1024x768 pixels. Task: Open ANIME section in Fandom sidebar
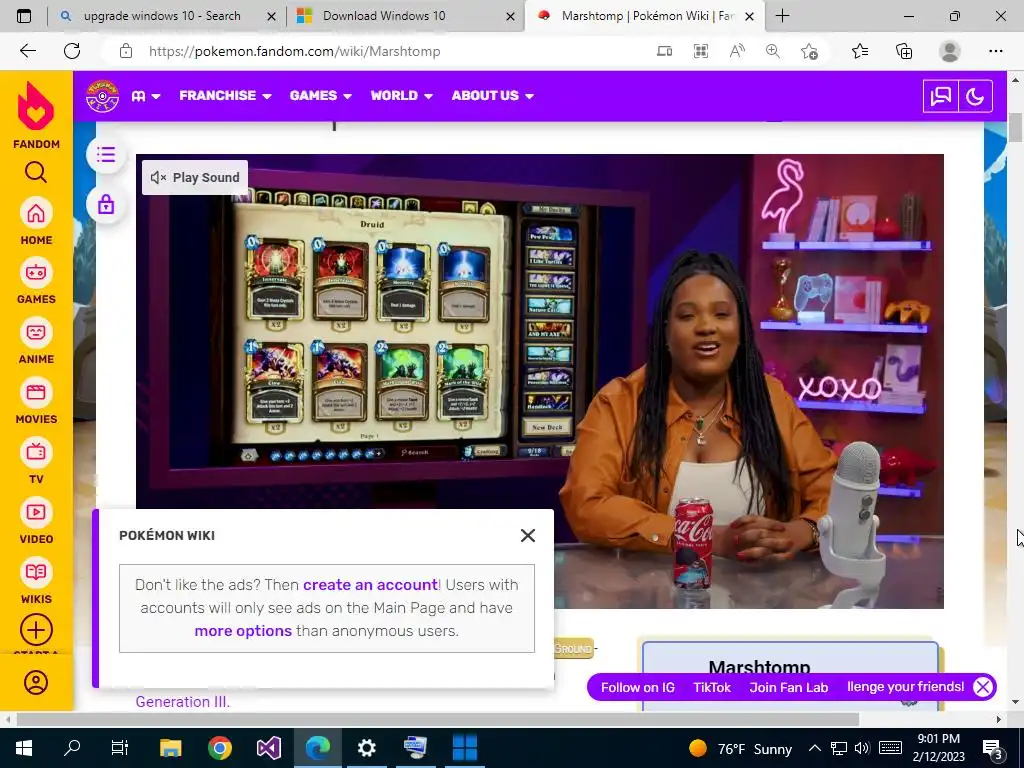click(36, 341)
